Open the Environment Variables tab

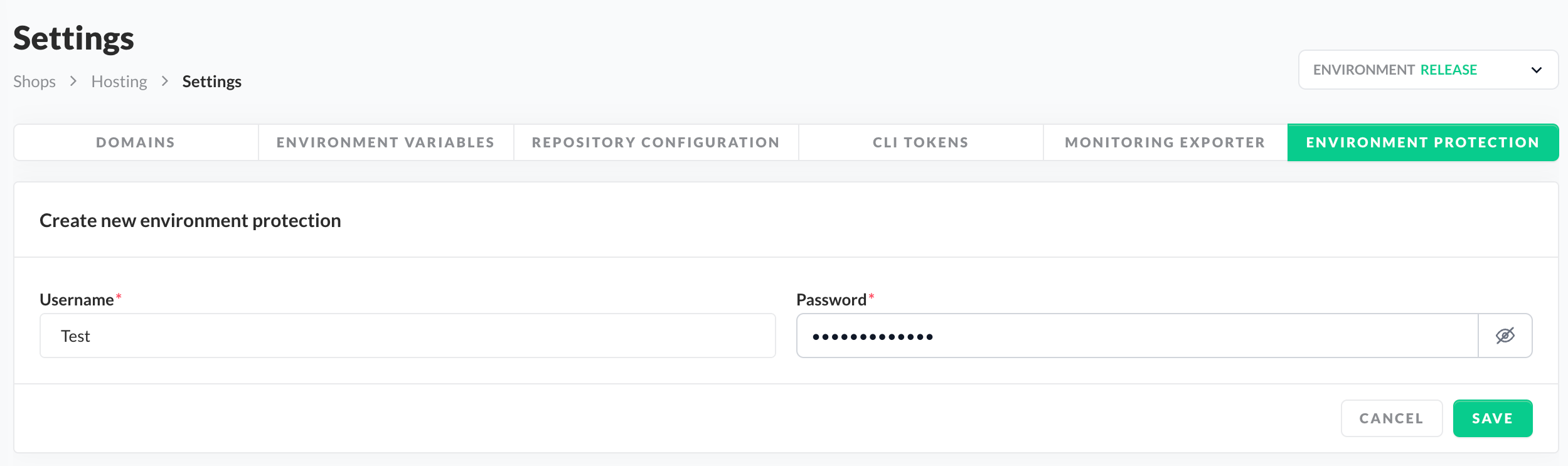(x=385, y=142)
